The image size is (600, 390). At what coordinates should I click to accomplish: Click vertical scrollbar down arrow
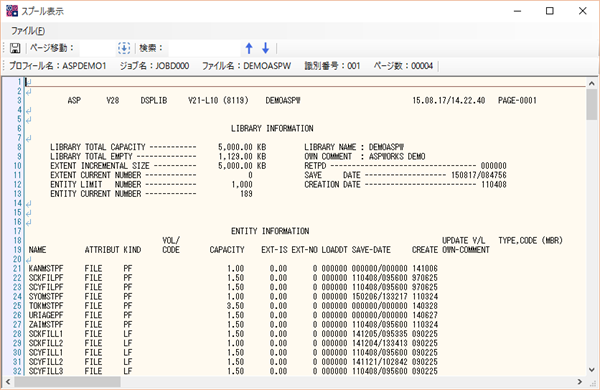[592, 370]
